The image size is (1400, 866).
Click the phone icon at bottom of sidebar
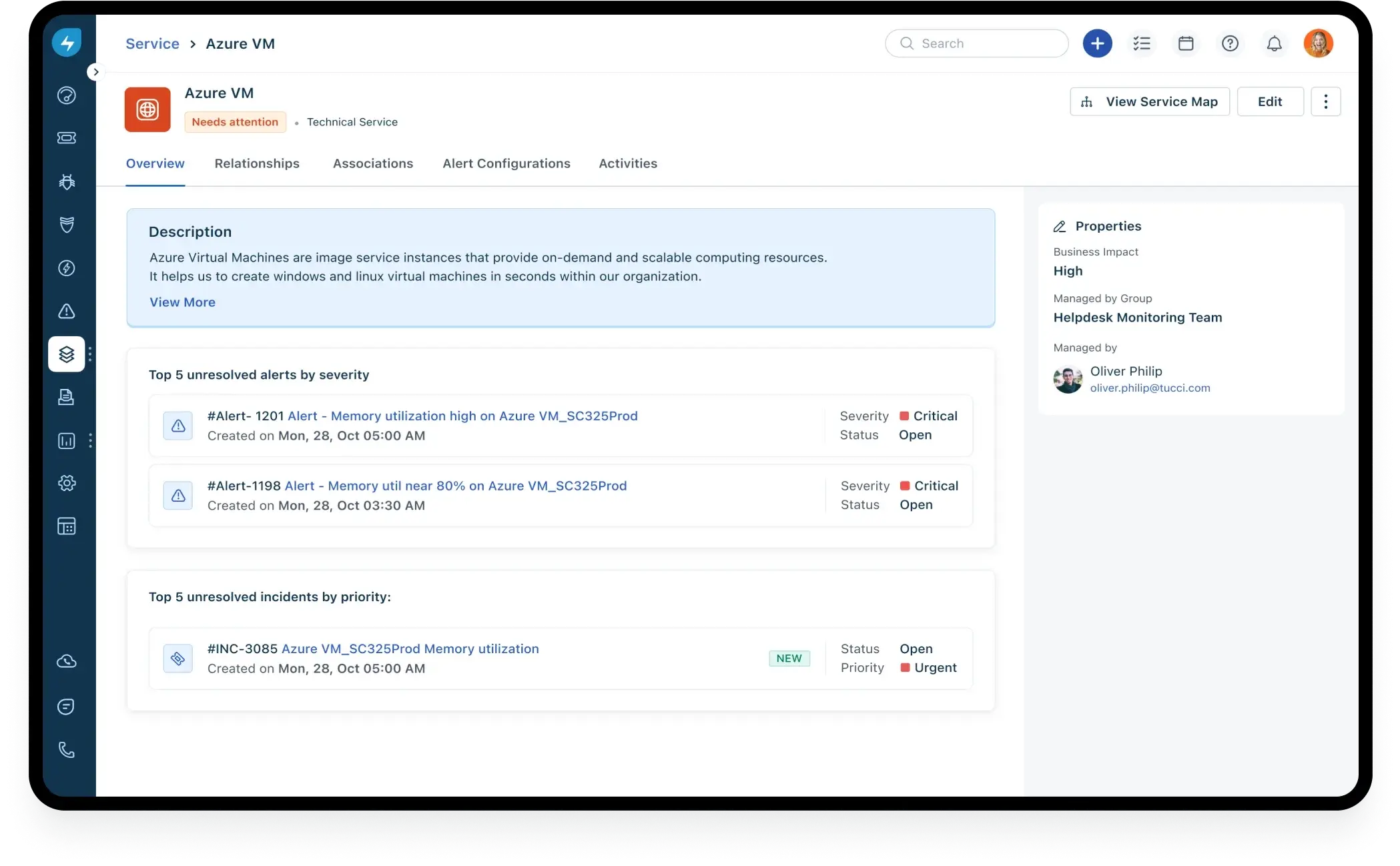(67, 749)
